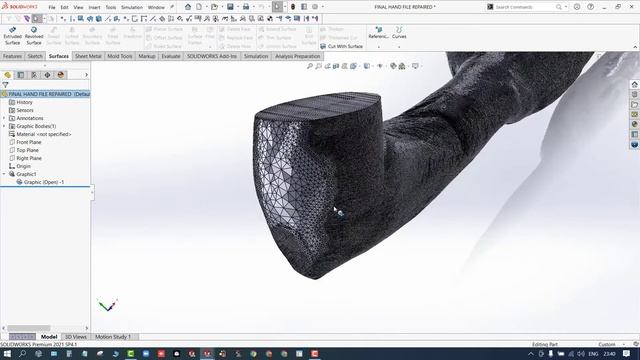Open the Windows Start button
The height and width of the screenshot is (360, 640).
click(7, 354)
